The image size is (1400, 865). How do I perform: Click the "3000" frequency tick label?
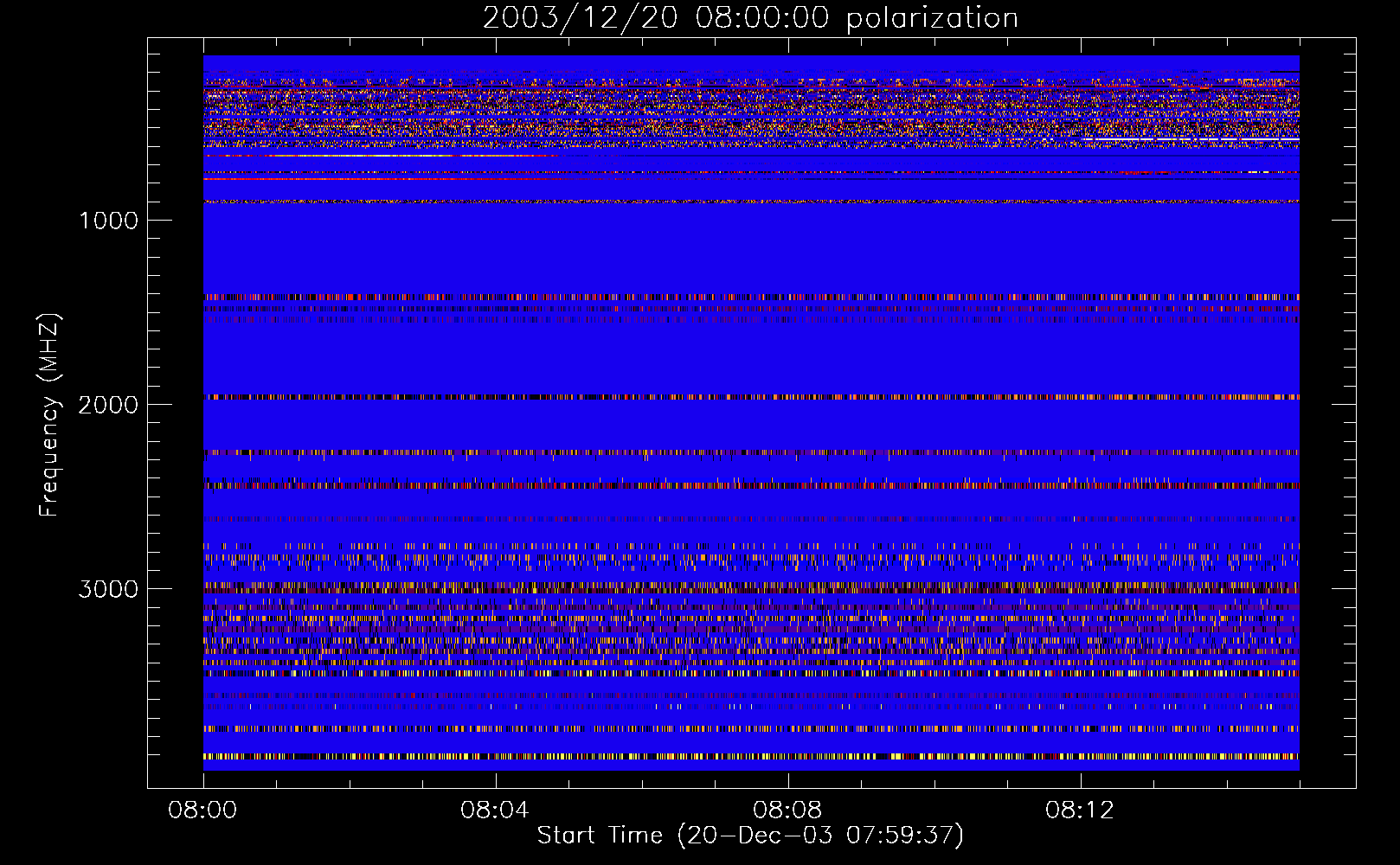coord(108,589)
